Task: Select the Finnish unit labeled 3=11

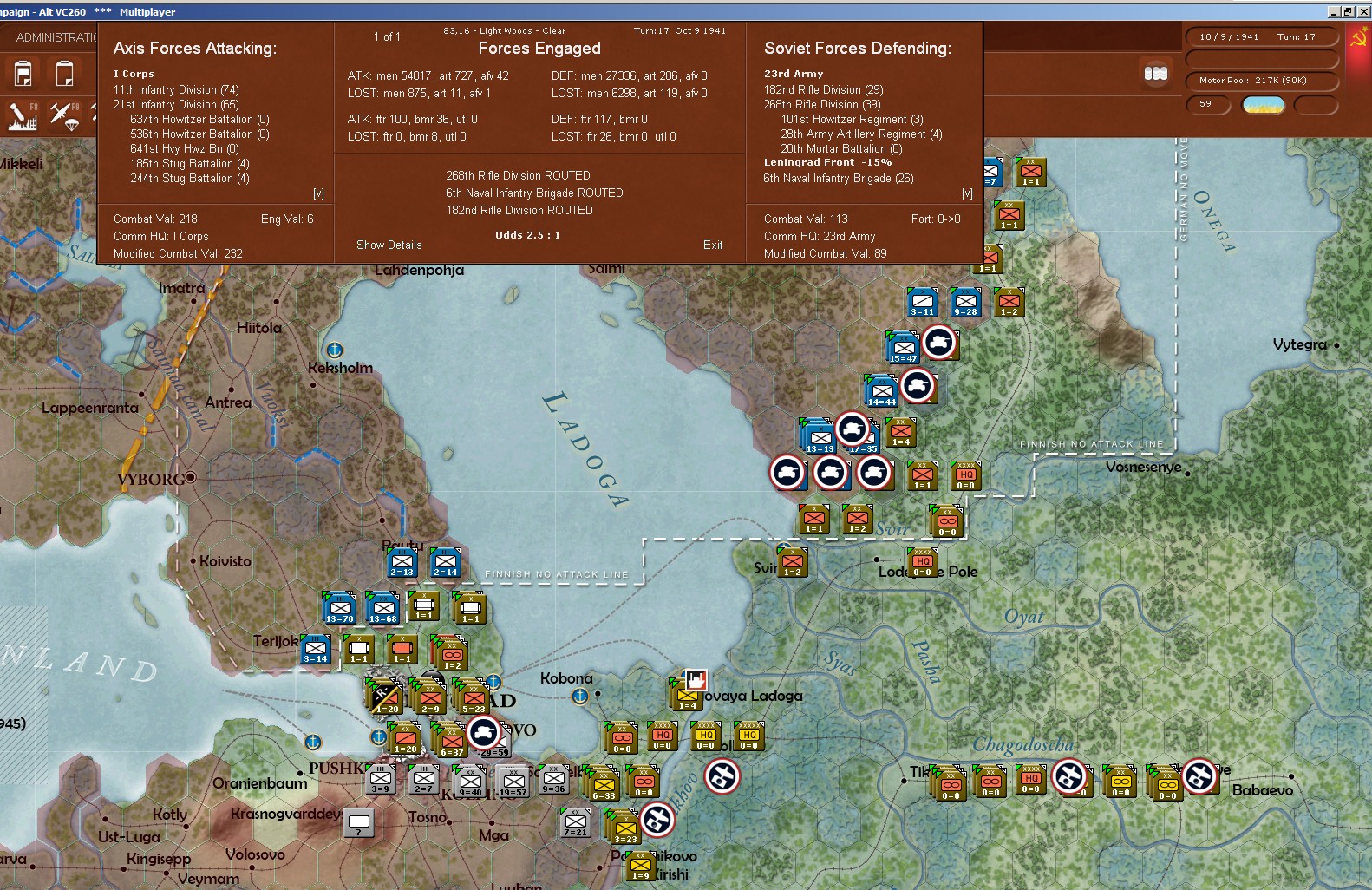Action: click(x=922, y=302)
